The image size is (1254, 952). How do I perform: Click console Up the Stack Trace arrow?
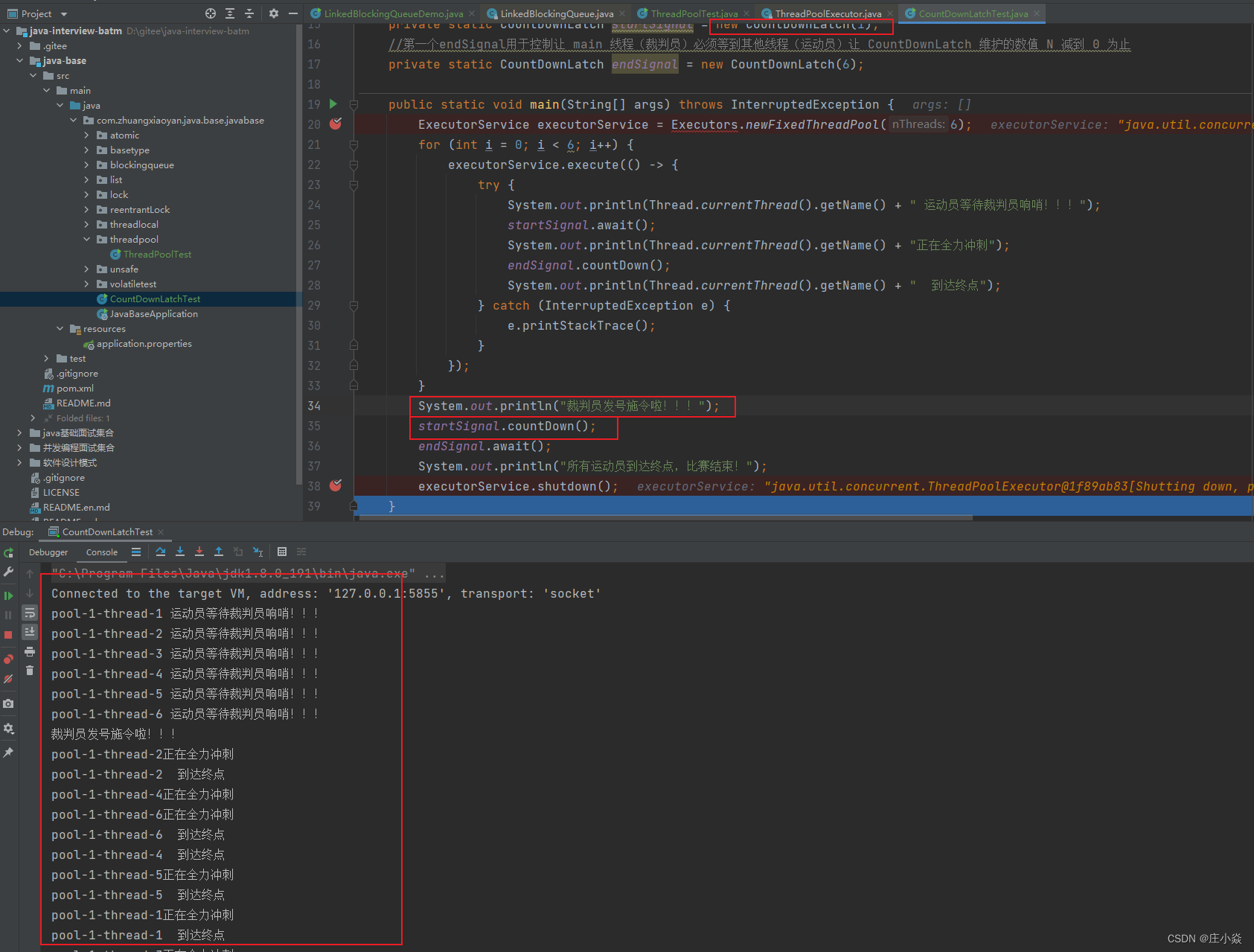[30, 574]
